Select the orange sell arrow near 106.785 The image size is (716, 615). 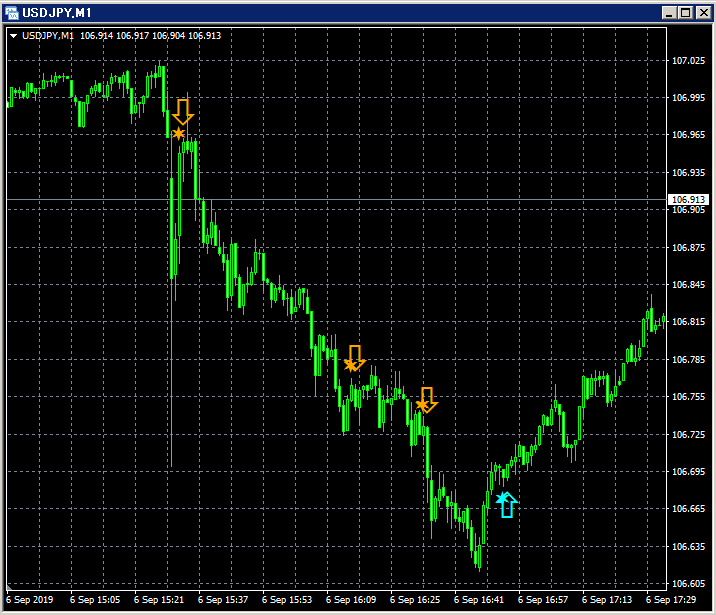tap(355, 357)
